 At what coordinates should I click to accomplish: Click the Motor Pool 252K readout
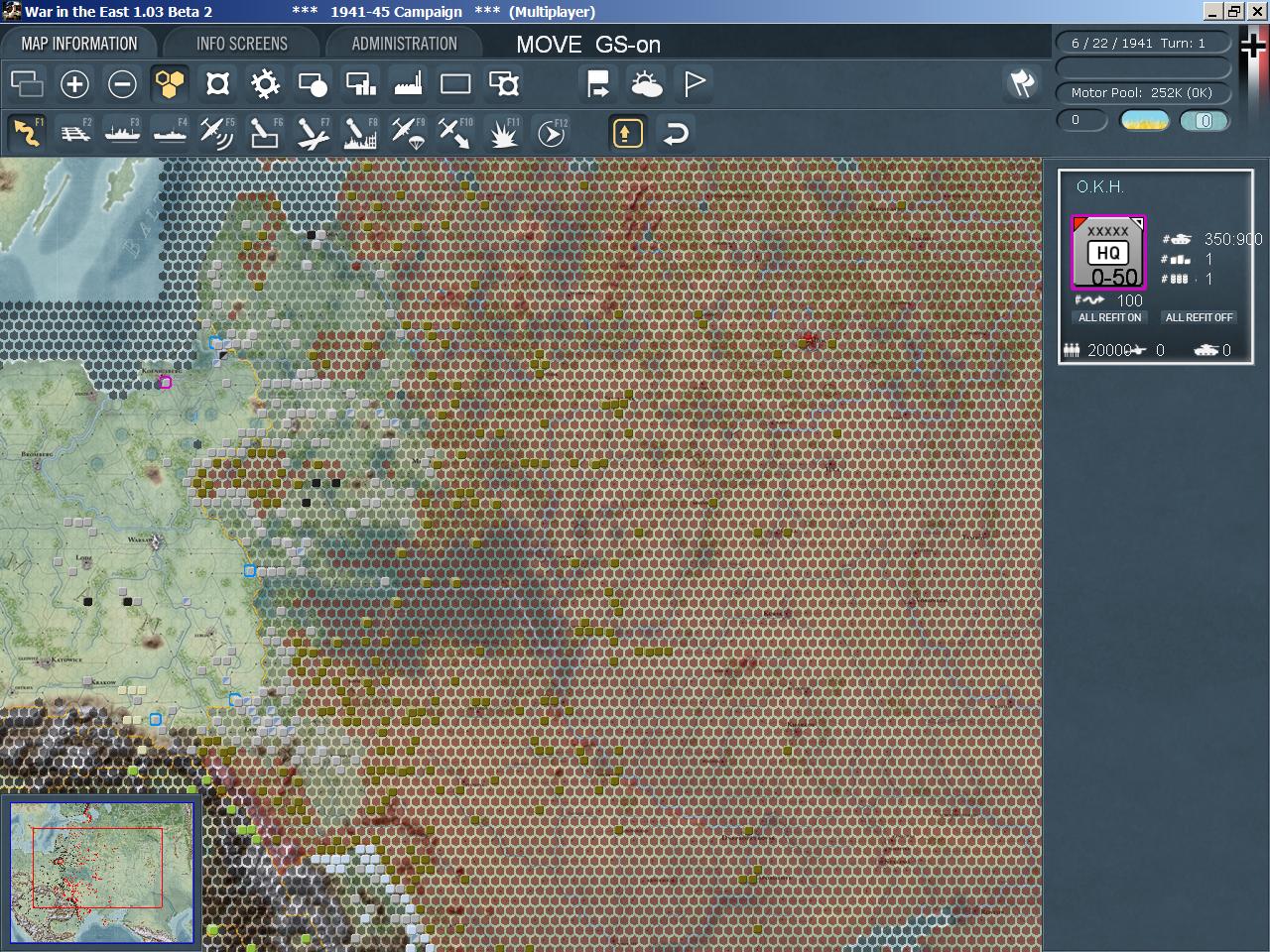1142,92
